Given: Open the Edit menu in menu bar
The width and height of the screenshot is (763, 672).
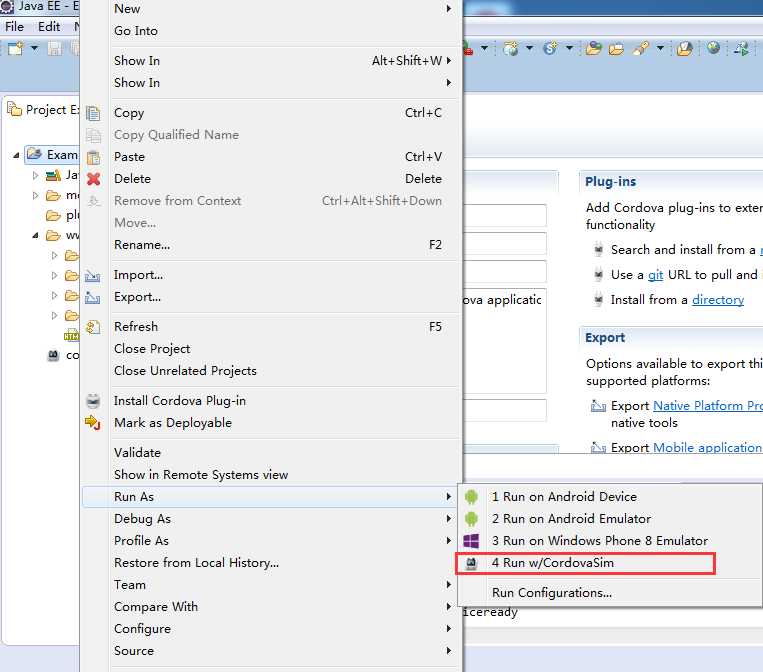Looking at the screenshot, I should click(x=49, y=26).
